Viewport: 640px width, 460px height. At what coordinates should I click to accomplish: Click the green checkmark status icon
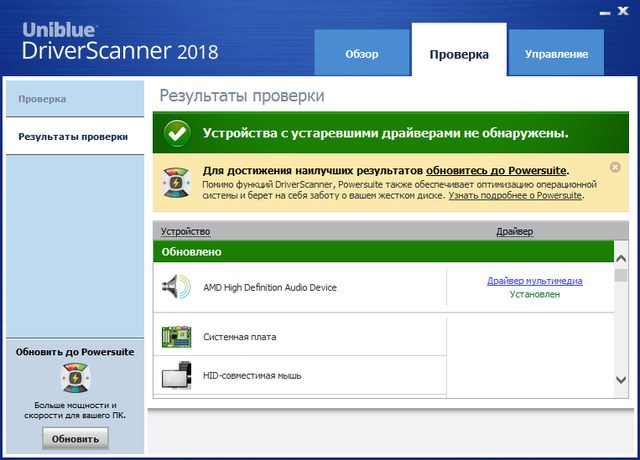177,132
